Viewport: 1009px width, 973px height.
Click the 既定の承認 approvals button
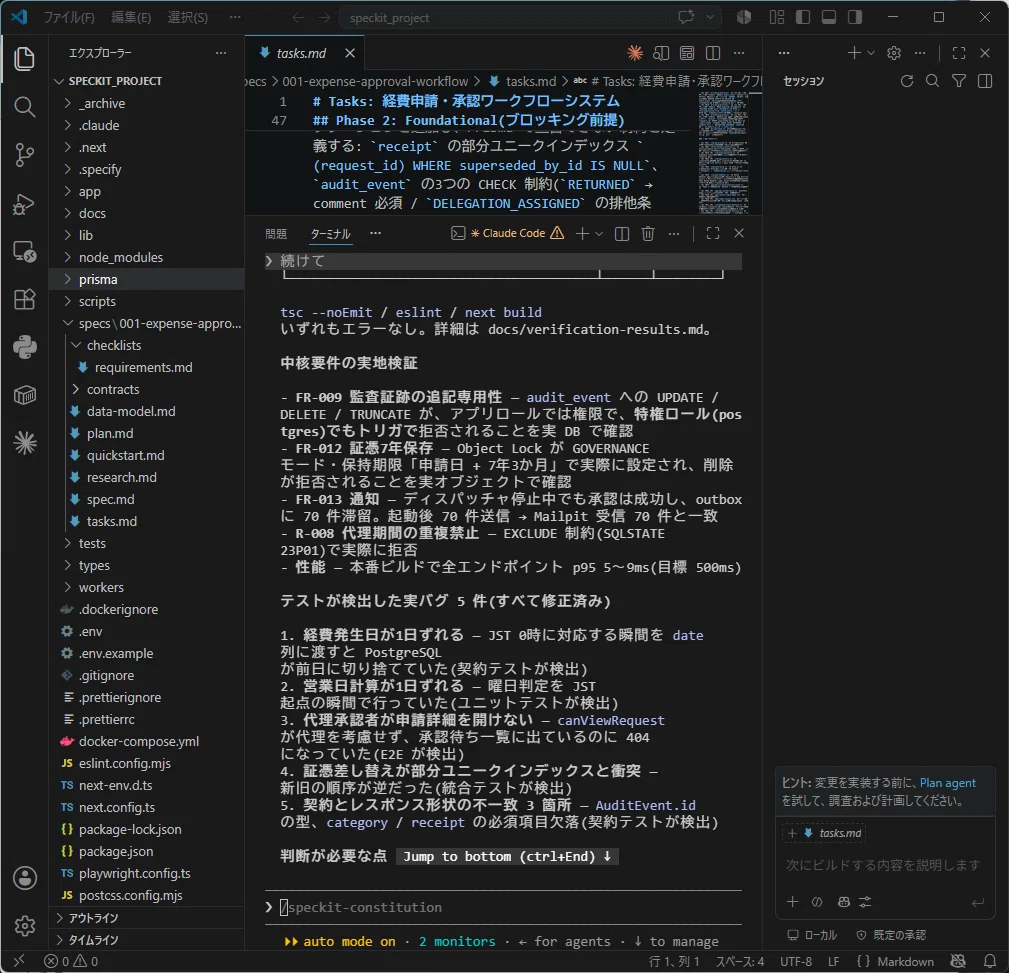(891, 935)
